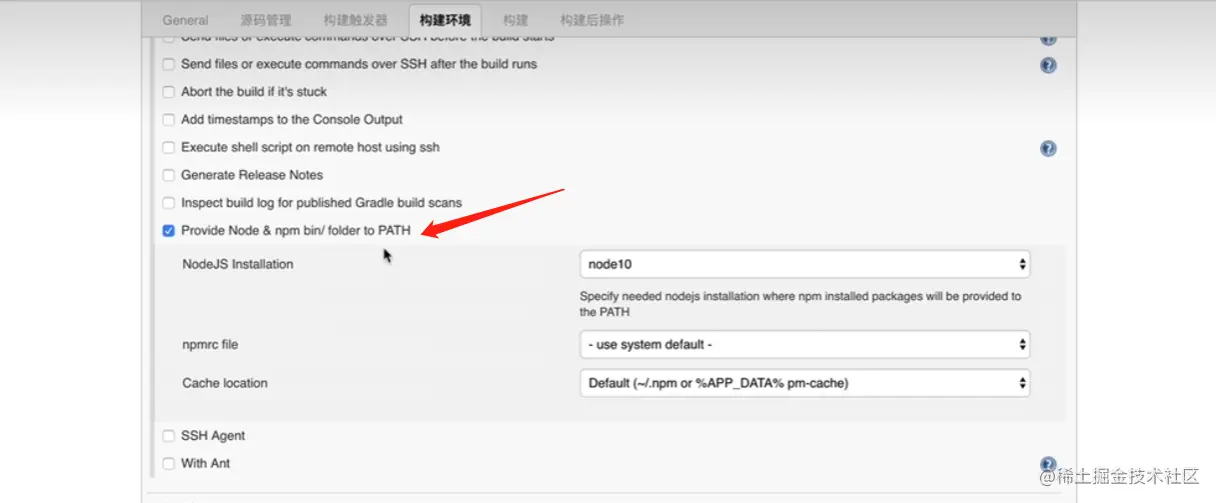Screen dimensions: 1216x503
Task: Open the 源码管理 tab
Action: (x=265, y=20)
